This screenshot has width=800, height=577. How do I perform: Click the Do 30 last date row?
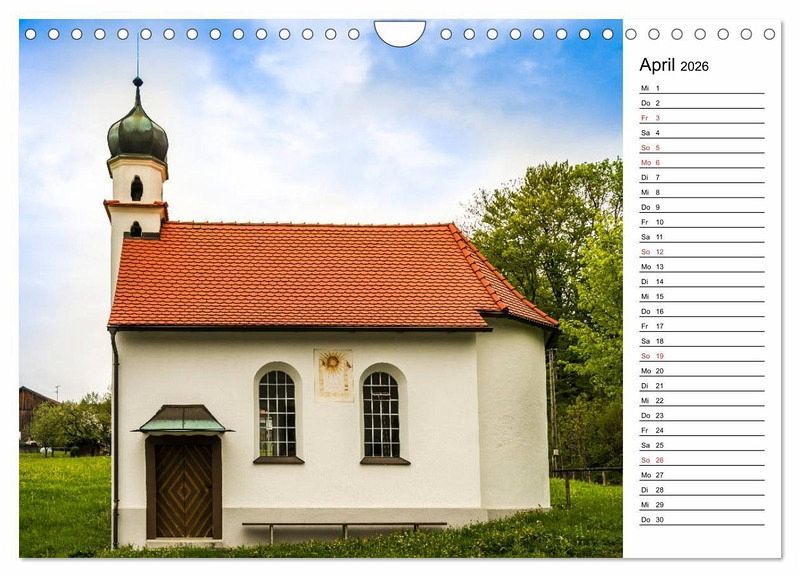tap(701, 519)
